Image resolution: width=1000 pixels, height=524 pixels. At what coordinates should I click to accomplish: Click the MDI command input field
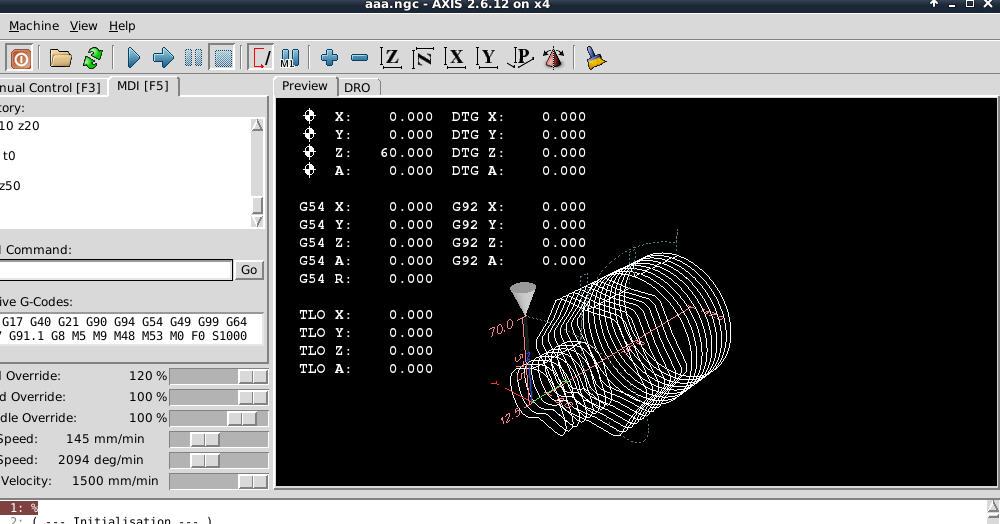click(x=115, y=270)
